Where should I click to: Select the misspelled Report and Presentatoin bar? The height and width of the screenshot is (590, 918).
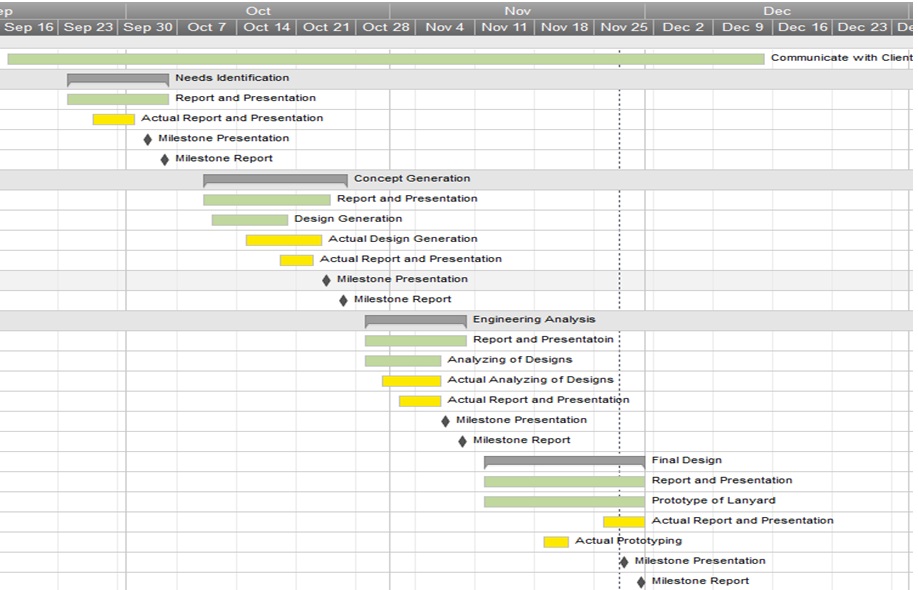pos(415,341)
